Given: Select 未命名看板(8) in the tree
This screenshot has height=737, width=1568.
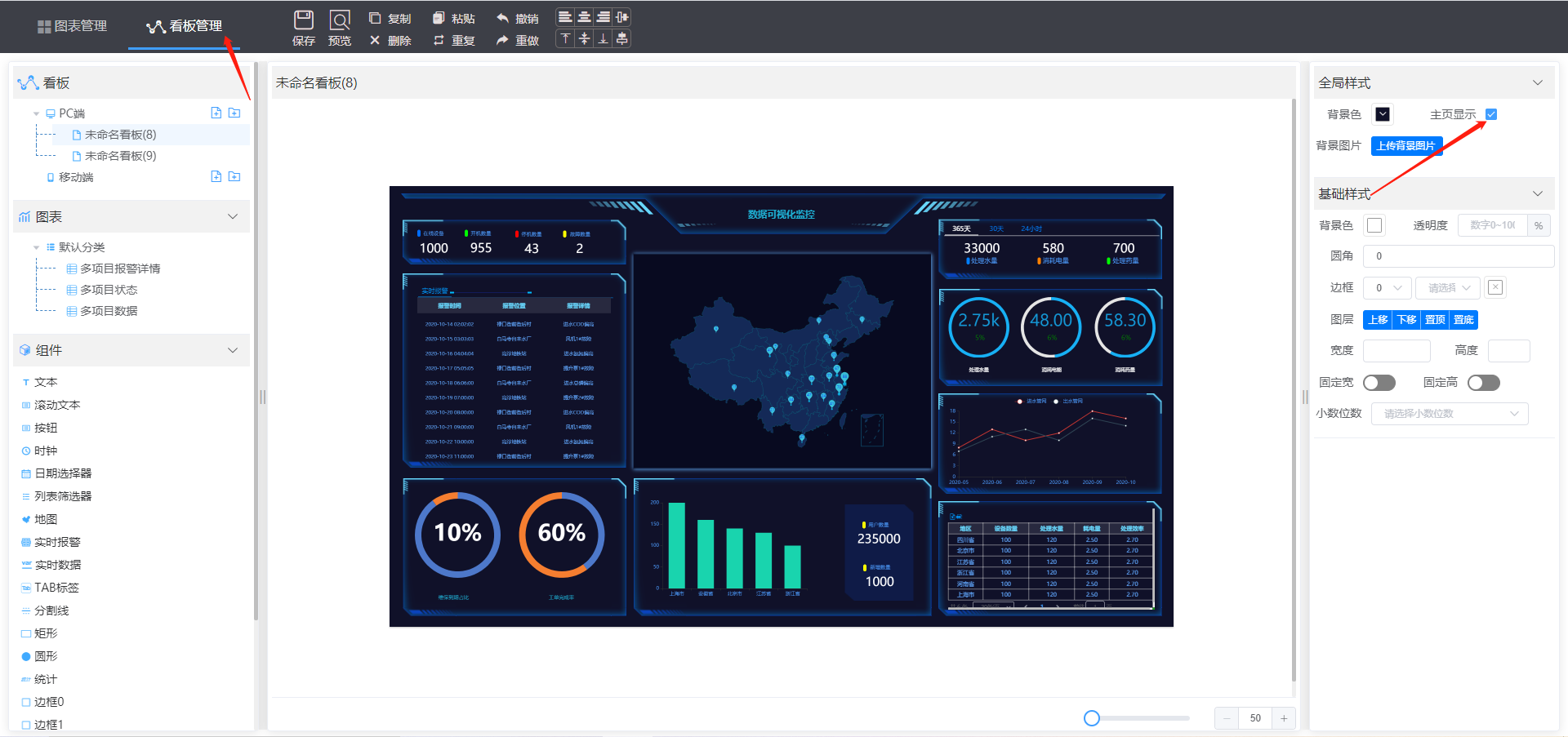Looking at the screenshot, I should 120,135.
